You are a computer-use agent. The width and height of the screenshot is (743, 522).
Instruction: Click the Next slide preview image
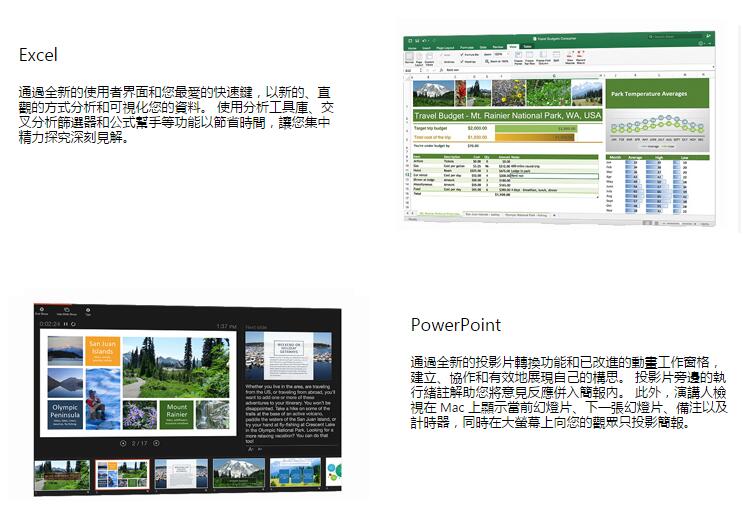point(288,356)
